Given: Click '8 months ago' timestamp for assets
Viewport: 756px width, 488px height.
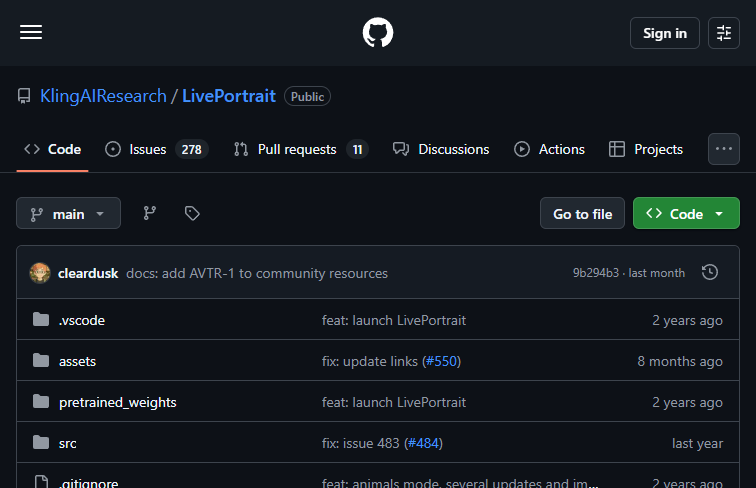Looking at the screenshot, I should coord(680,361).
